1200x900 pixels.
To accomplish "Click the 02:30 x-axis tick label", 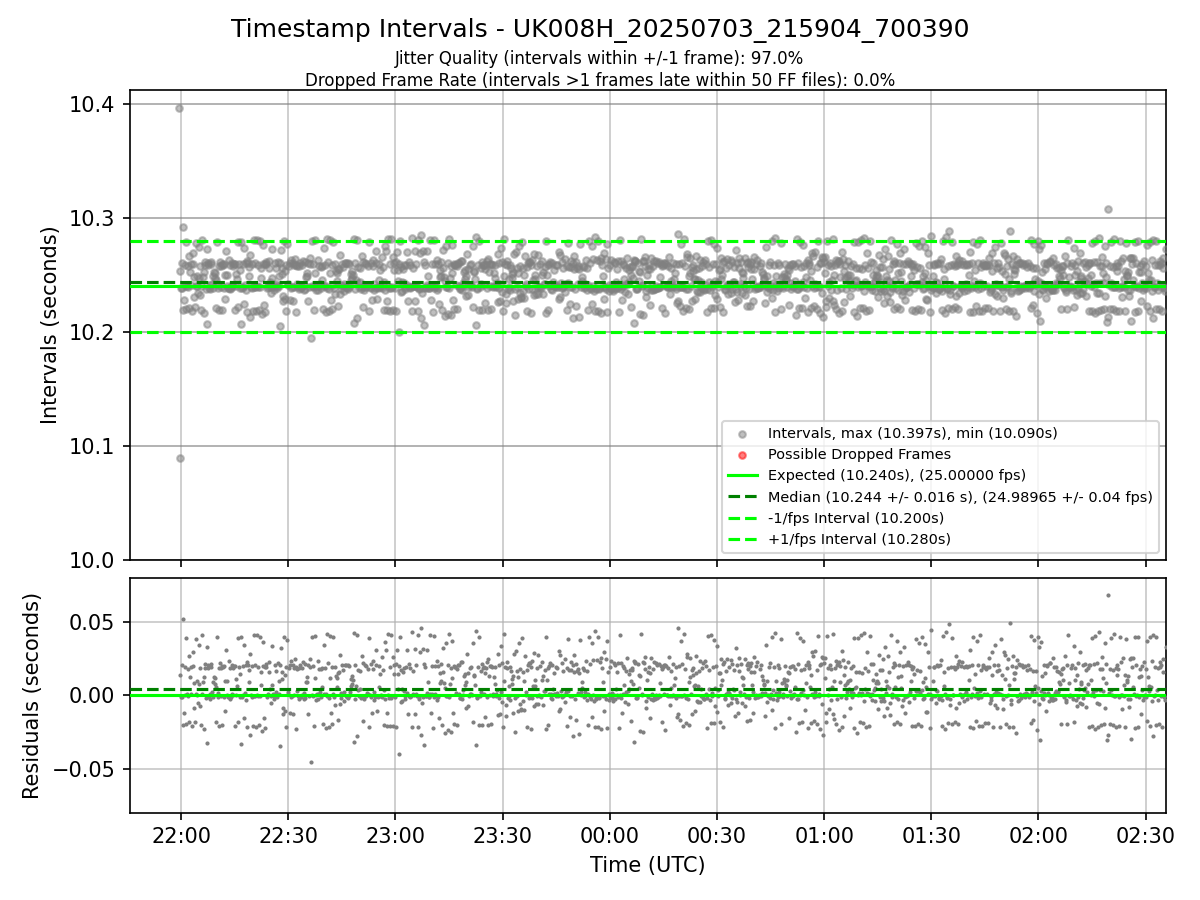I will (x=1145, y=834).
